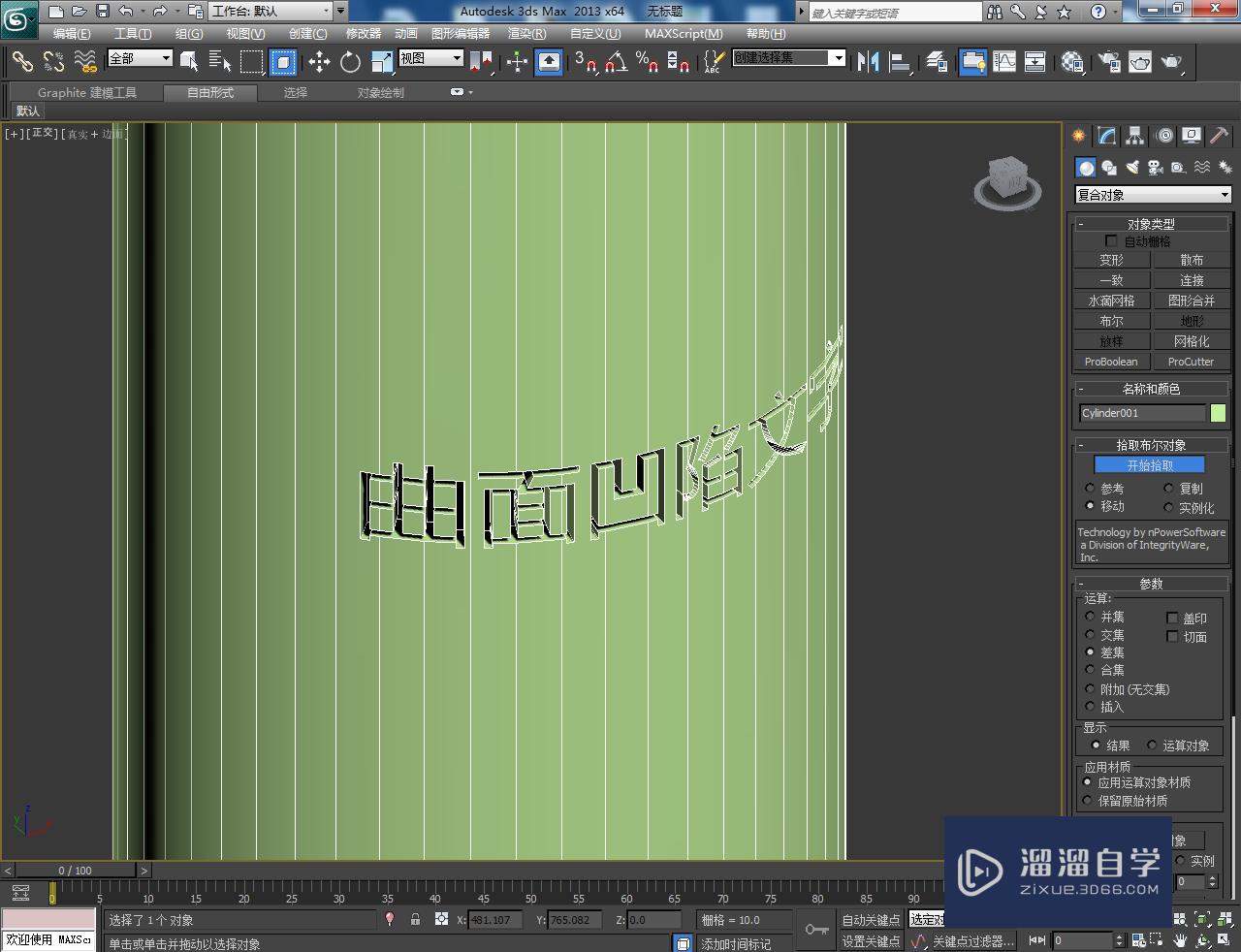Toggle Angle Snap button

[x=616, y=62]
